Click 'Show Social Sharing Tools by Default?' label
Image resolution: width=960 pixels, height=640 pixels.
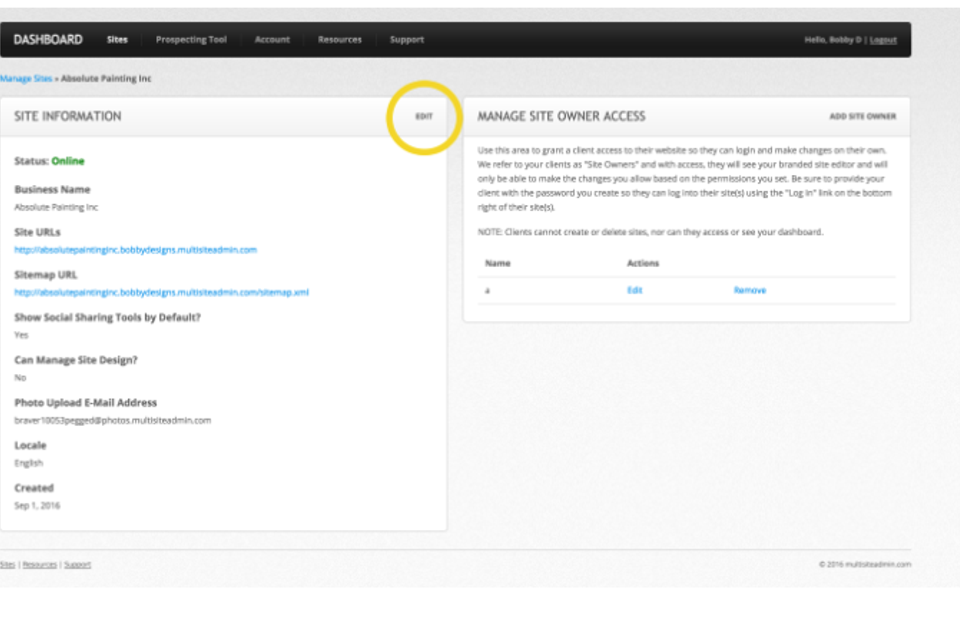107,317
